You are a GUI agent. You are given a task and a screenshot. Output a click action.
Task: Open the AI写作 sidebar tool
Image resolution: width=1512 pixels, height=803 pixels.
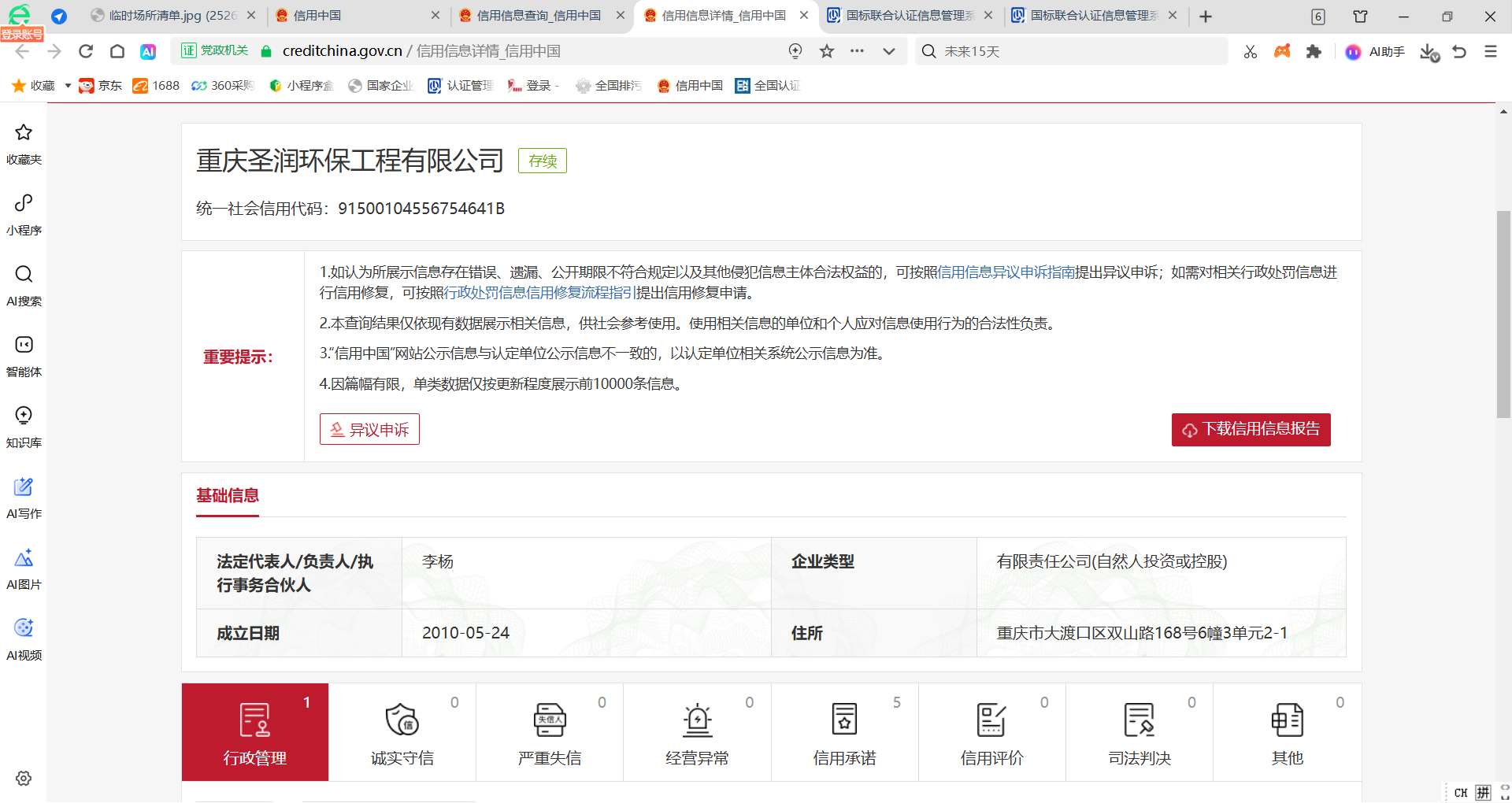tap(24, 497)
